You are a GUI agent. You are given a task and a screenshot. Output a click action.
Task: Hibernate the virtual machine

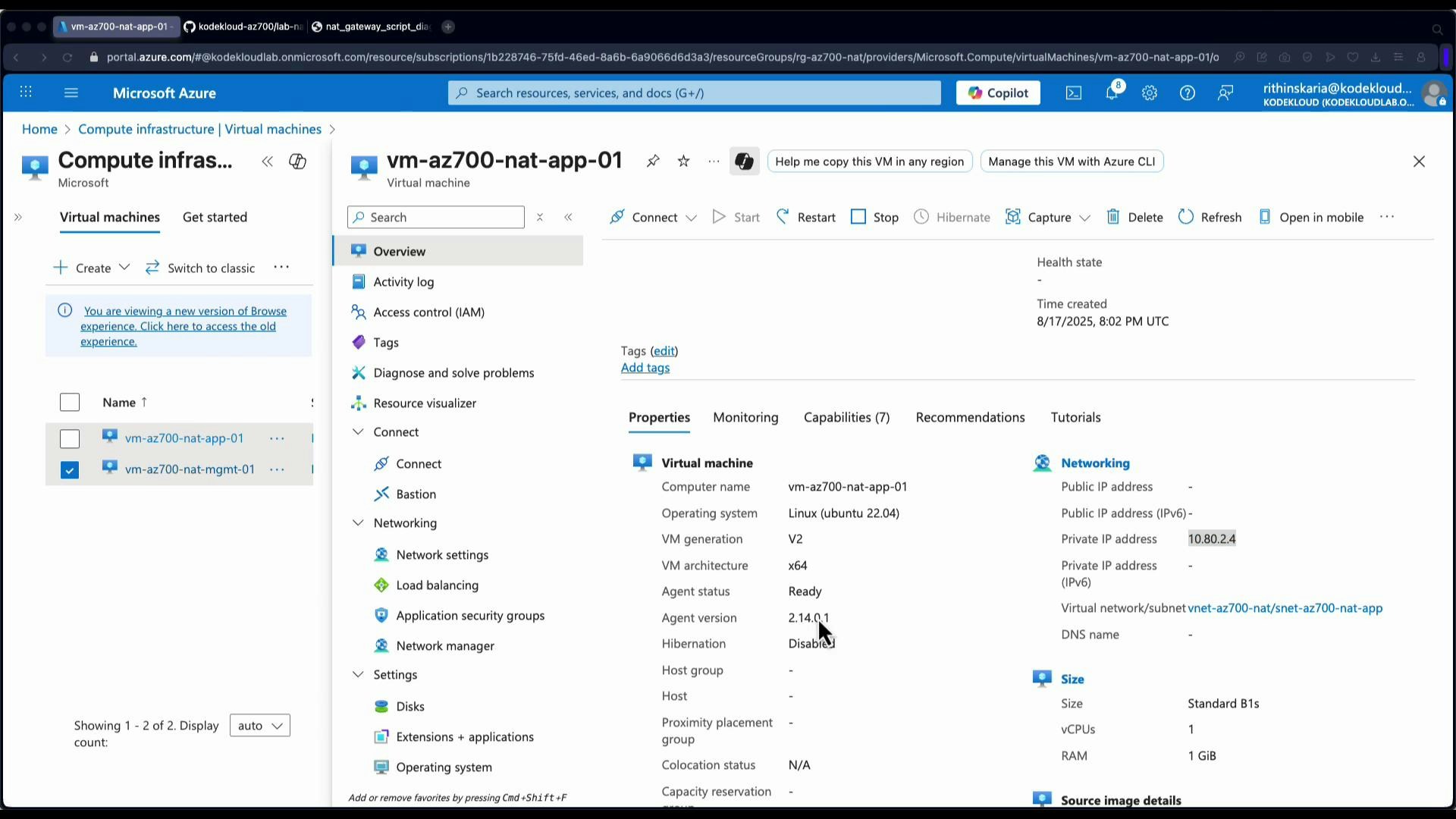click(952, 217)
